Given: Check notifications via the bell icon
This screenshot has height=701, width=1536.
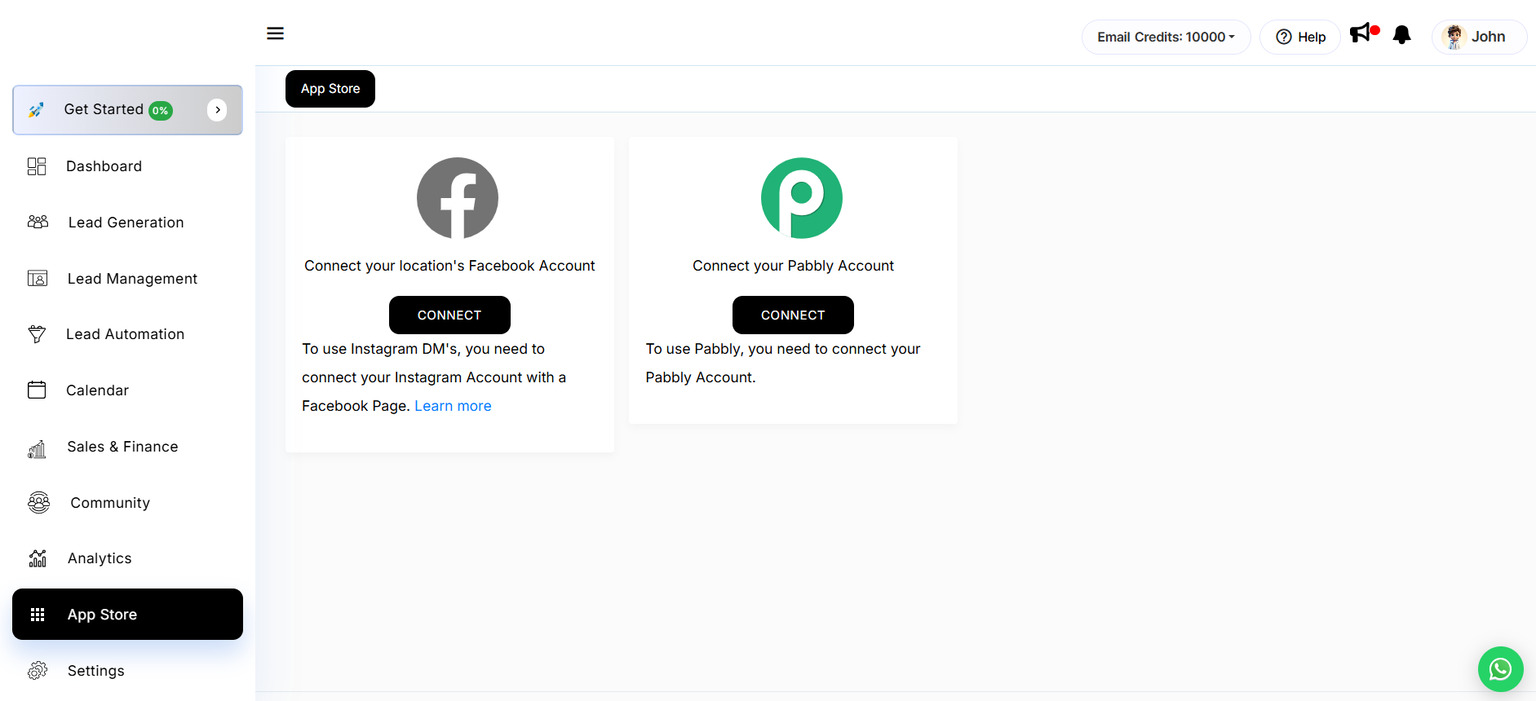Looking at the screenshot, I should [x=1401, y=34].
